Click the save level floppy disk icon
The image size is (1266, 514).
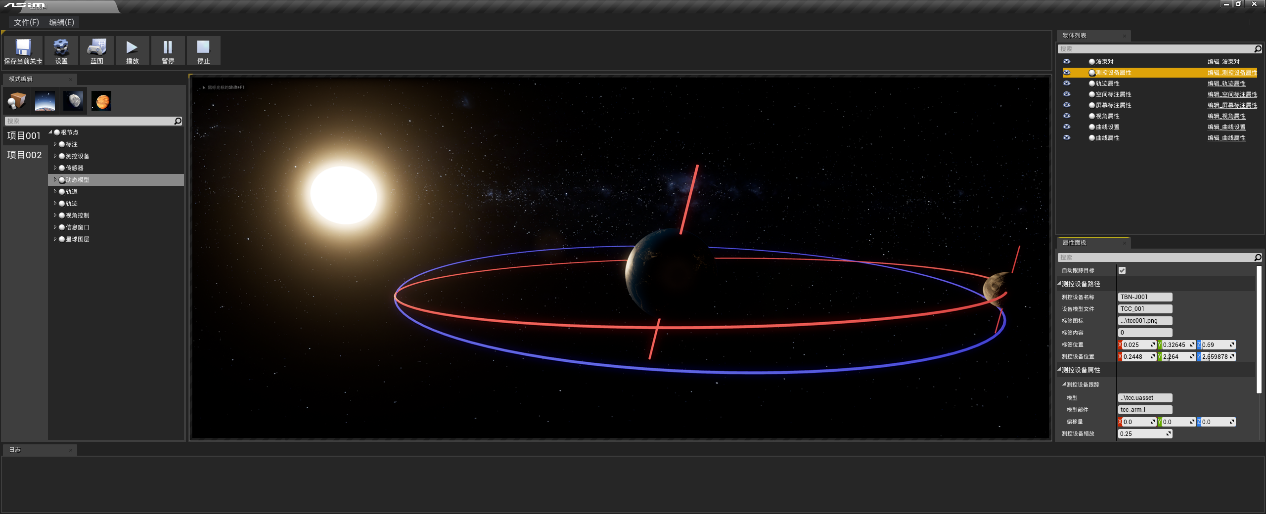(x=23, y=47)
